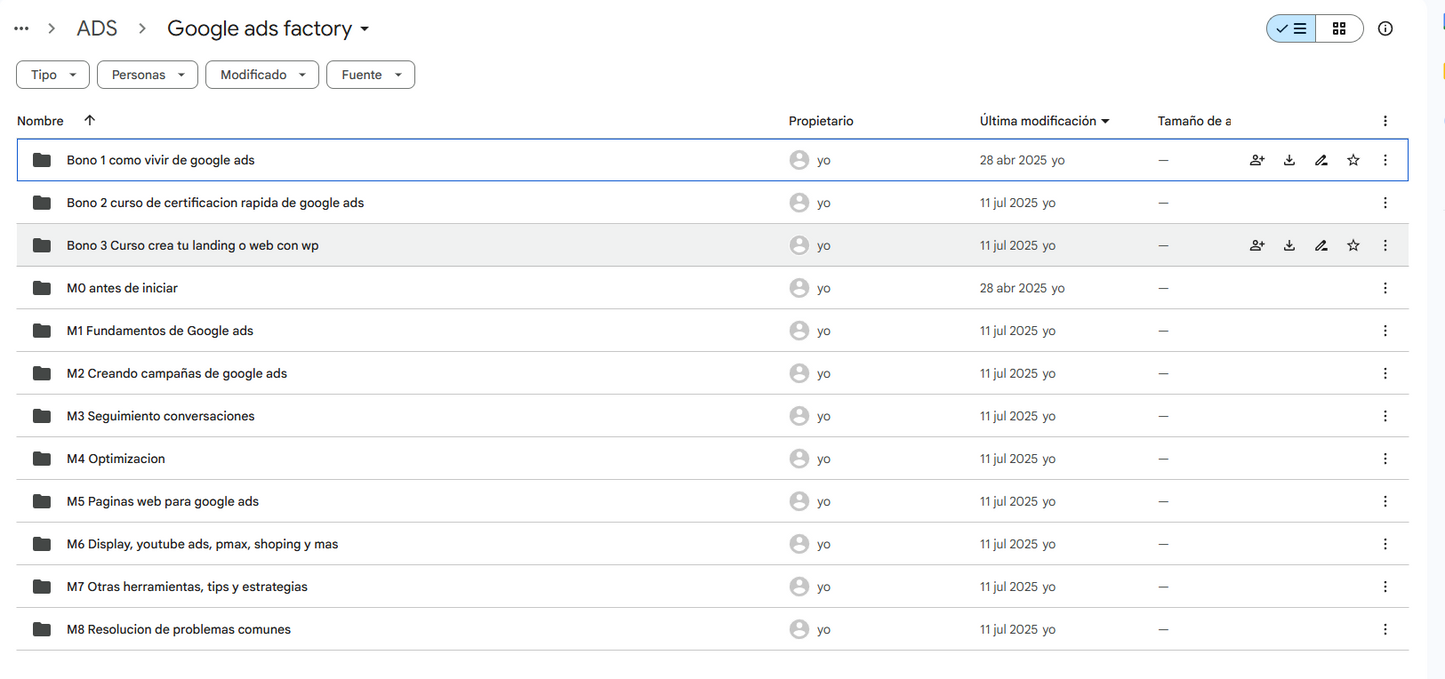Switch to grid layout view

tap(1339, 29)
